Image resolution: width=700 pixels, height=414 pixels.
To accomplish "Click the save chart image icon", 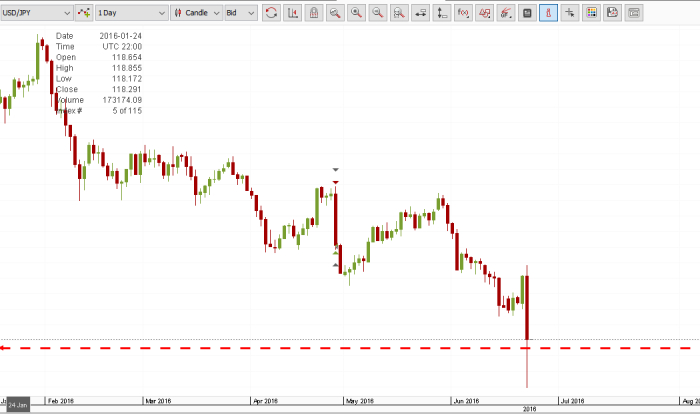I will tap(613, 13).
